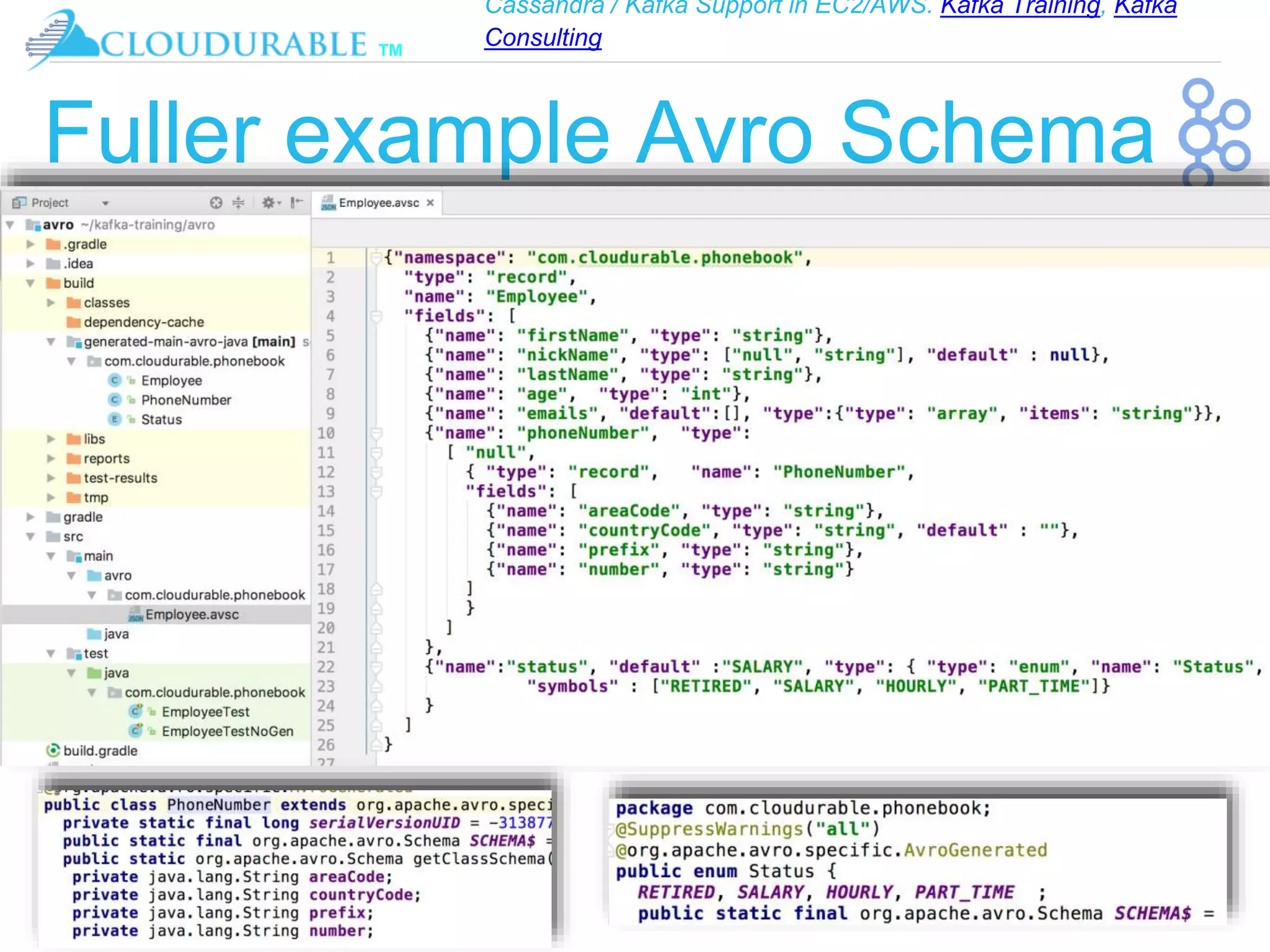Expand the libs folder in tree
This screenshot has height=952, width=1270.
pyautogui.click(x=51, y=439)
